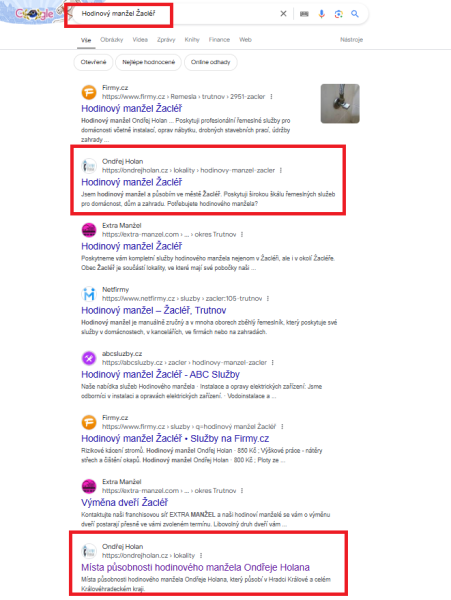Select the Online odhady filter chip
451x600 pixels.
210,62
